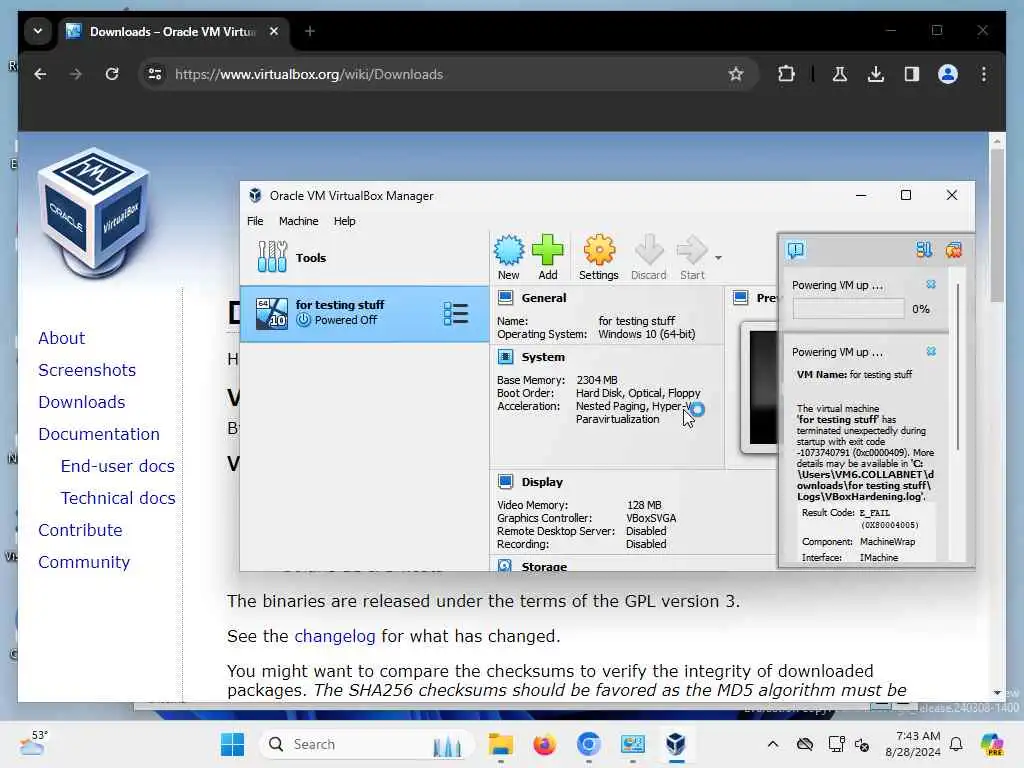Viewport: 1024px width, 768px height.
Task: Click the Add VM toolbar icon
Action: click(x=547, y=257)
